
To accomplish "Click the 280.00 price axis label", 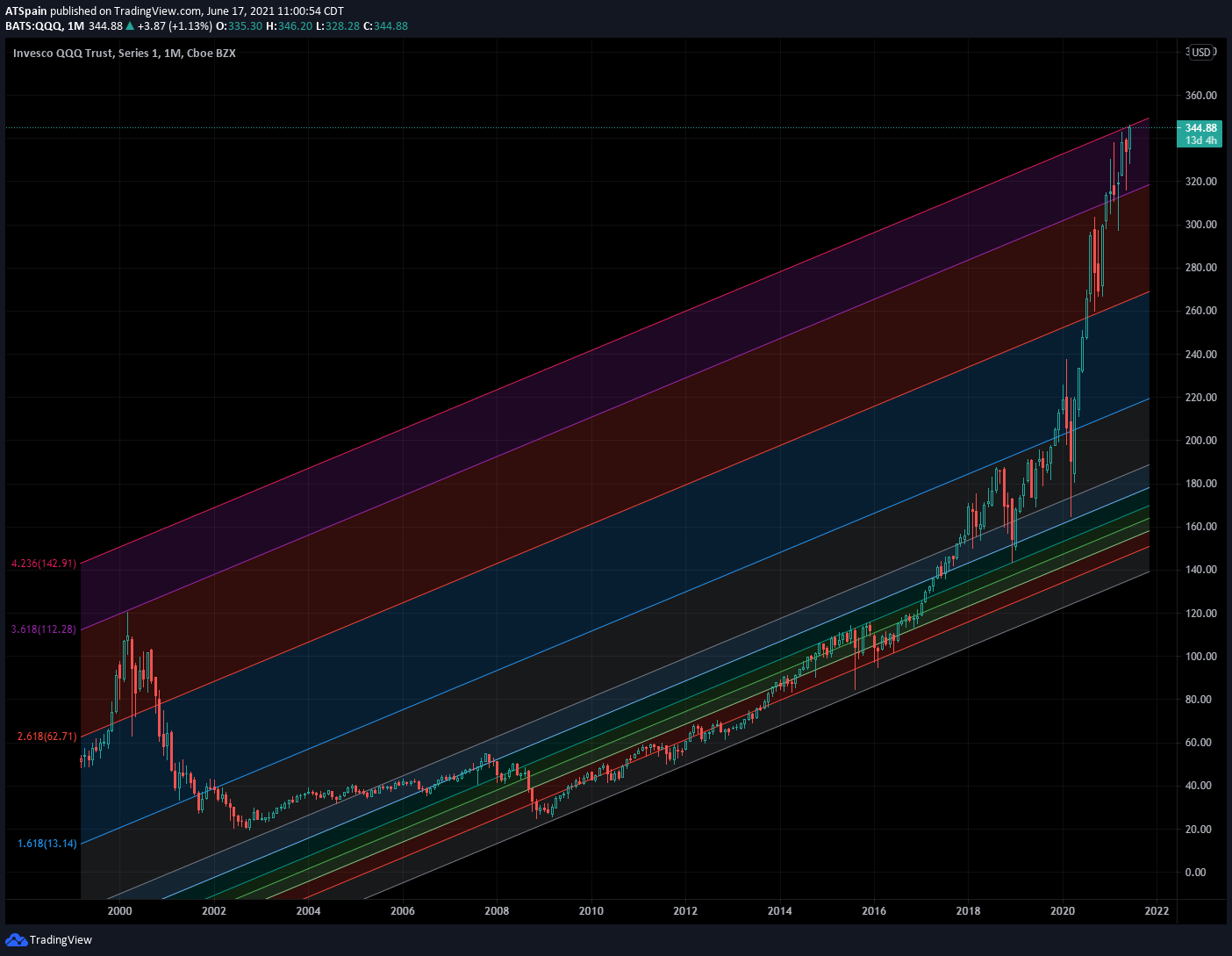I will coord(1200,268).
